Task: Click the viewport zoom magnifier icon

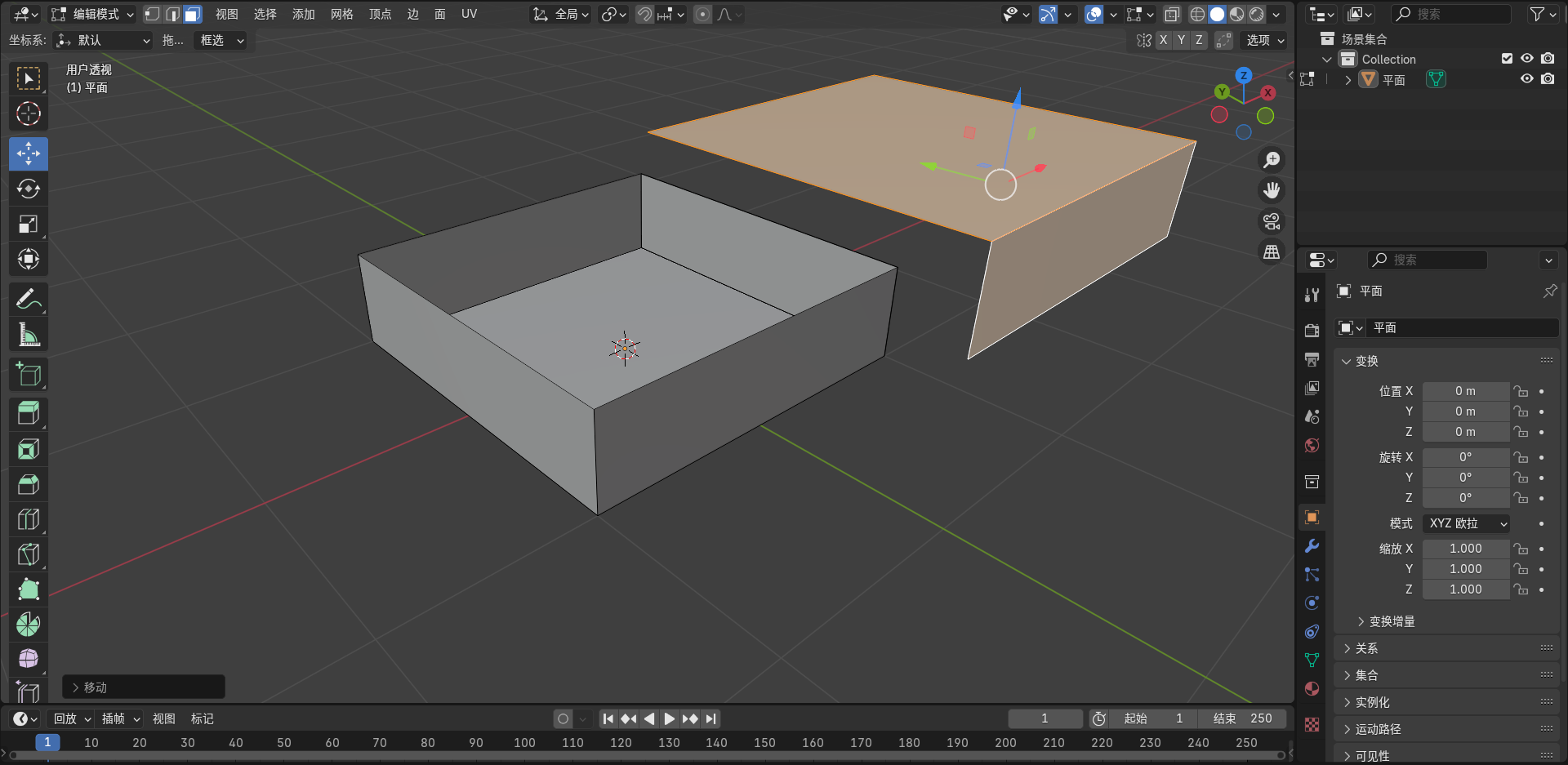Action: click(1272, 160)
